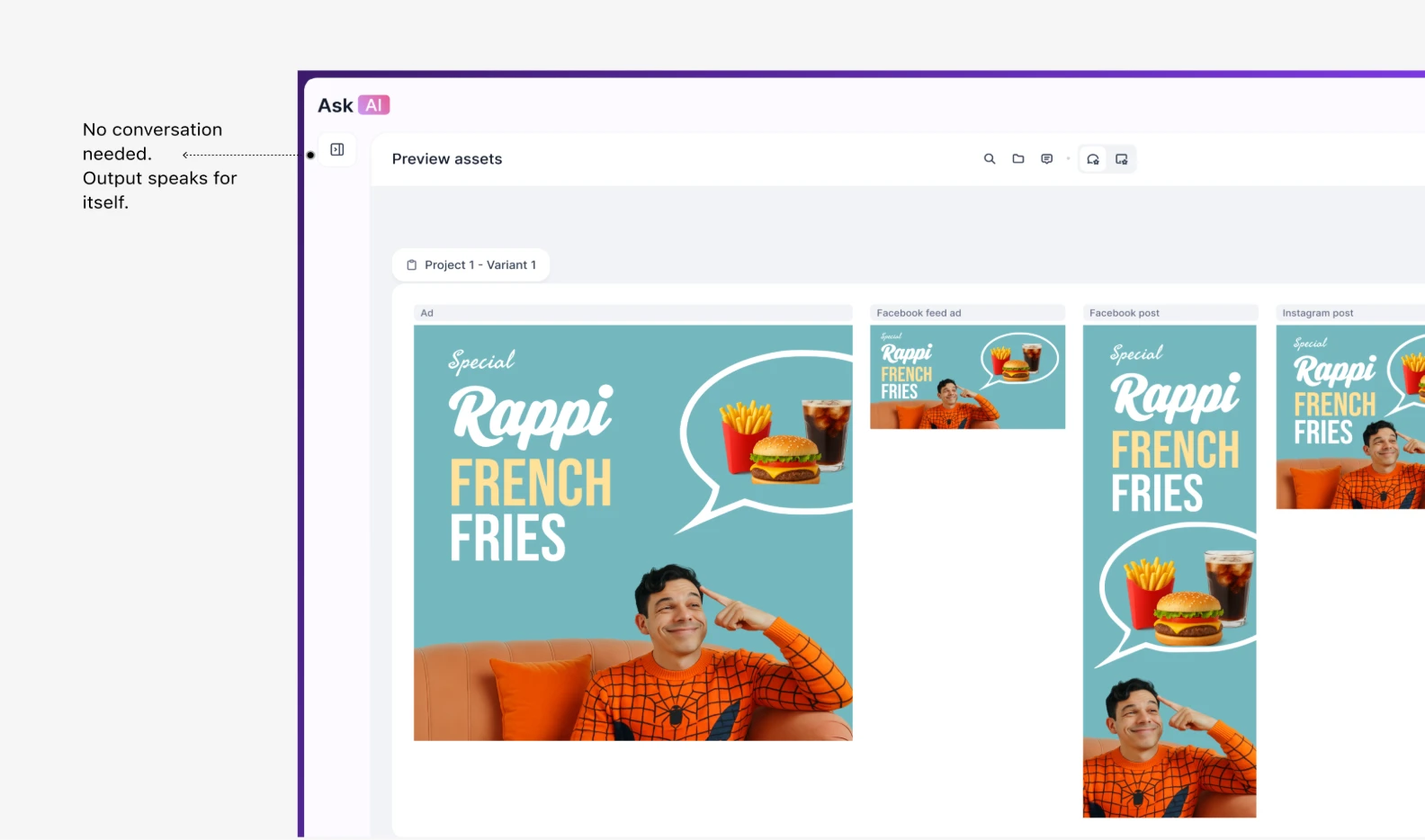Open the folder icon in toolbar
The width and height of the screenshot is (1425, 840).
tap(1018, 159)
